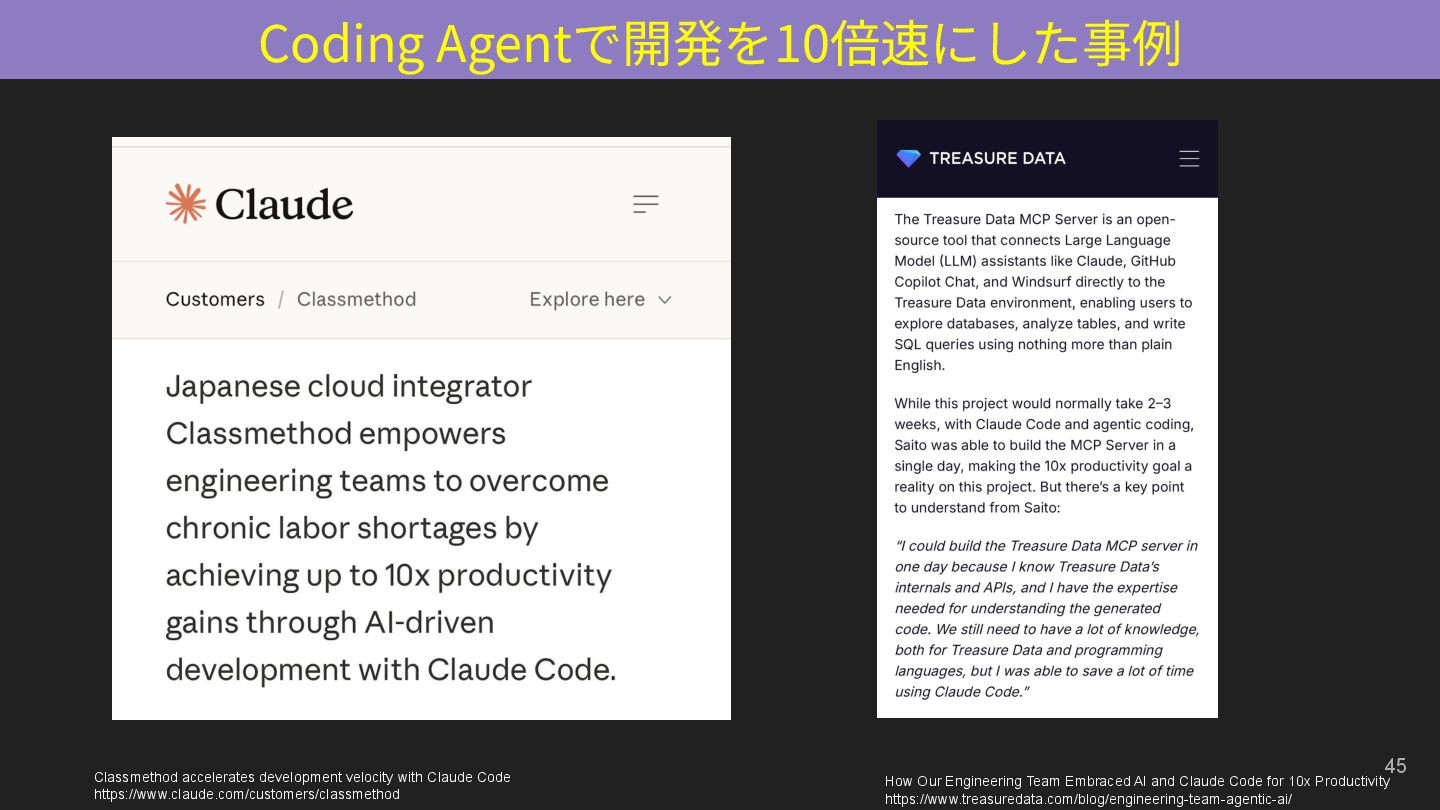Click the text Japanese cloud integrator
This screenshot has height=810, width=1440.
pos(349,386)
